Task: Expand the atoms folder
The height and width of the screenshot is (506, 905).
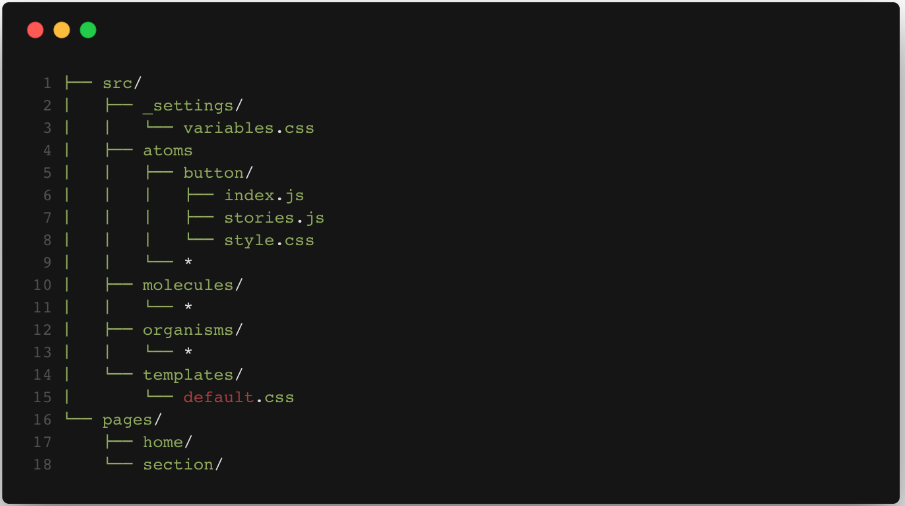Action: [x=167, y=150]
